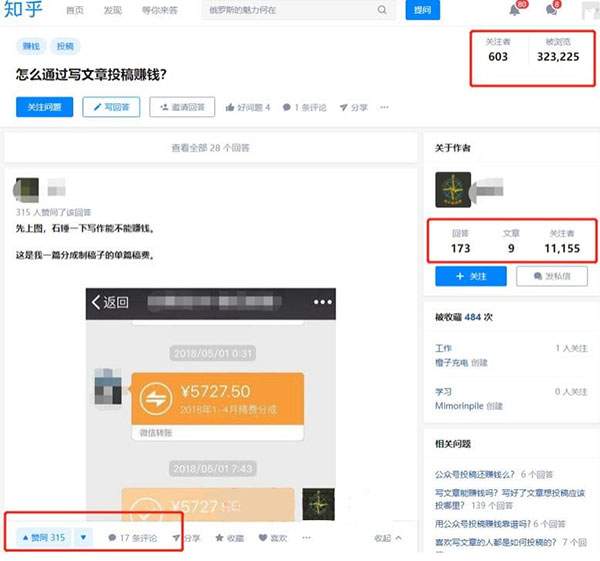The width and height of the screenshot is (600, 561).
Task: Click 好问题 4 thumbs-up icon
Action: pyautogui.click(x=231, y=107)
